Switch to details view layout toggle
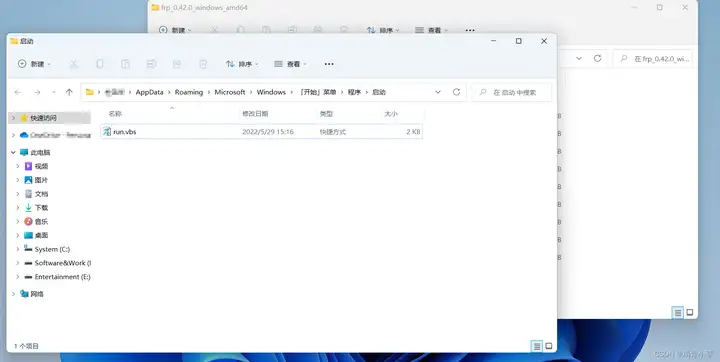The height and width of the screenshot is (362, 720). pyautogui.click(x=536, y=346)
